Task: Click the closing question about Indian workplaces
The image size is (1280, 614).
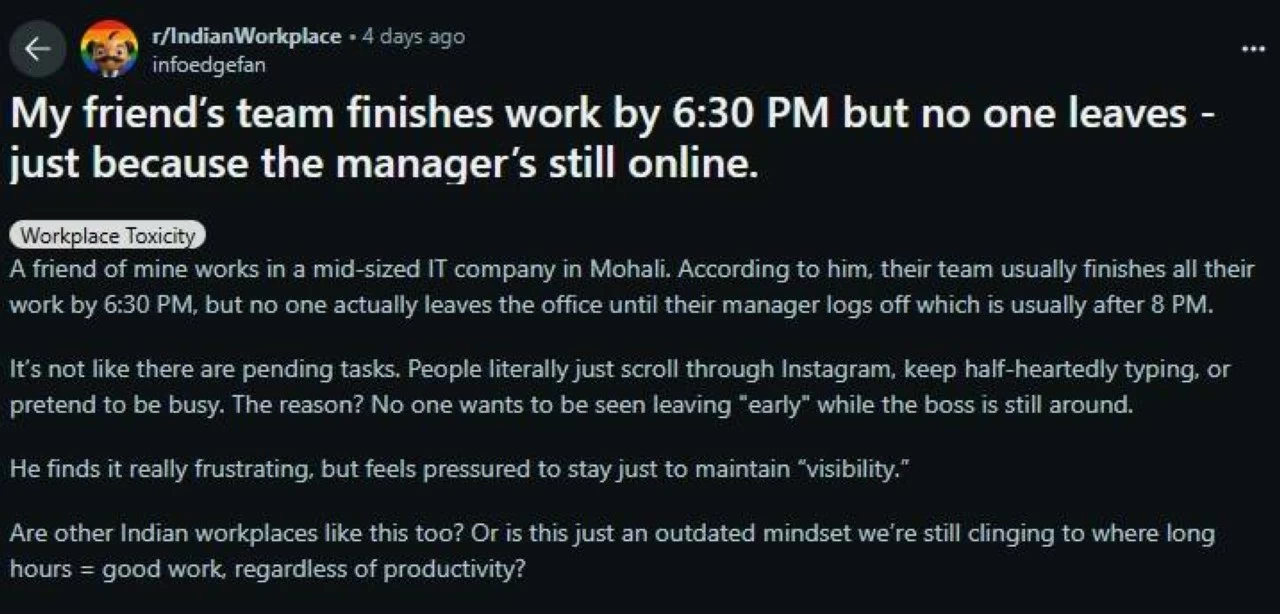Action: pos(611,551)
